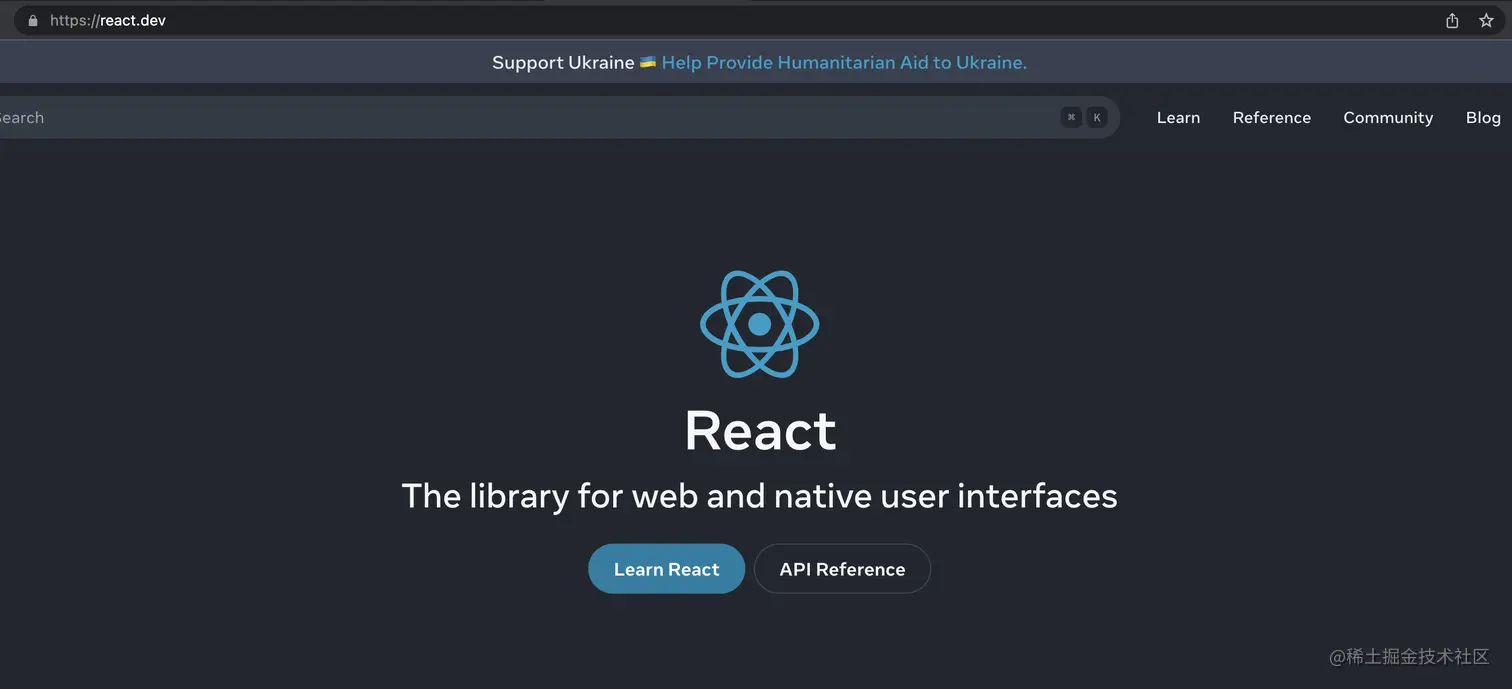Switch to the Reference section

(x=1271, y=117)
